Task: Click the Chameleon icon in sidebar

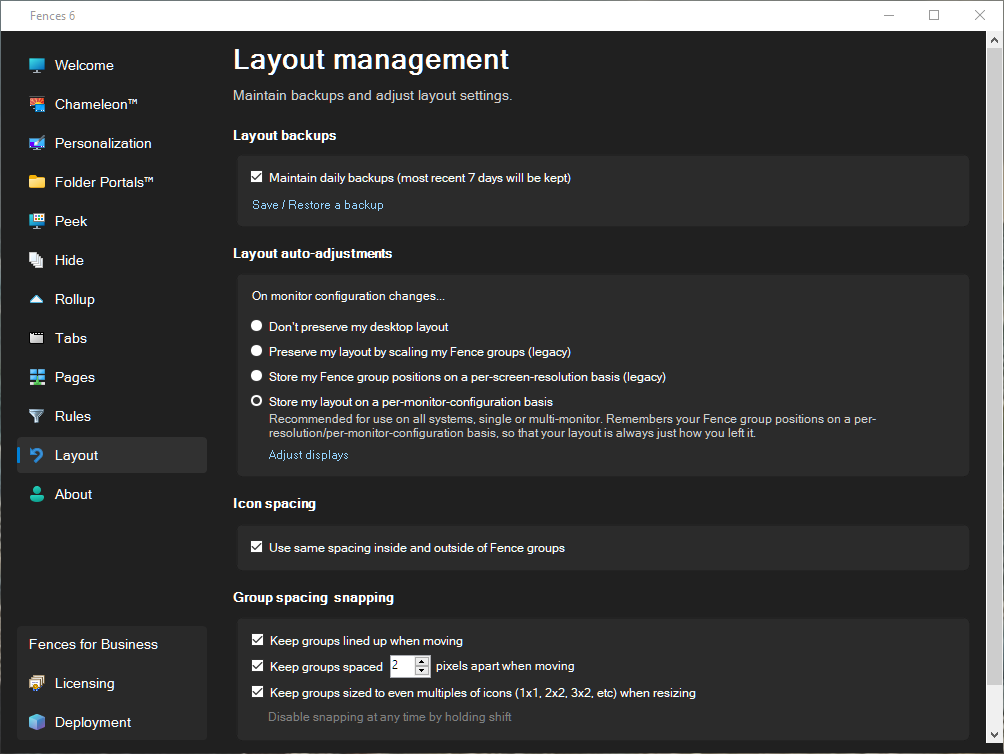Action: coord(37,104)
